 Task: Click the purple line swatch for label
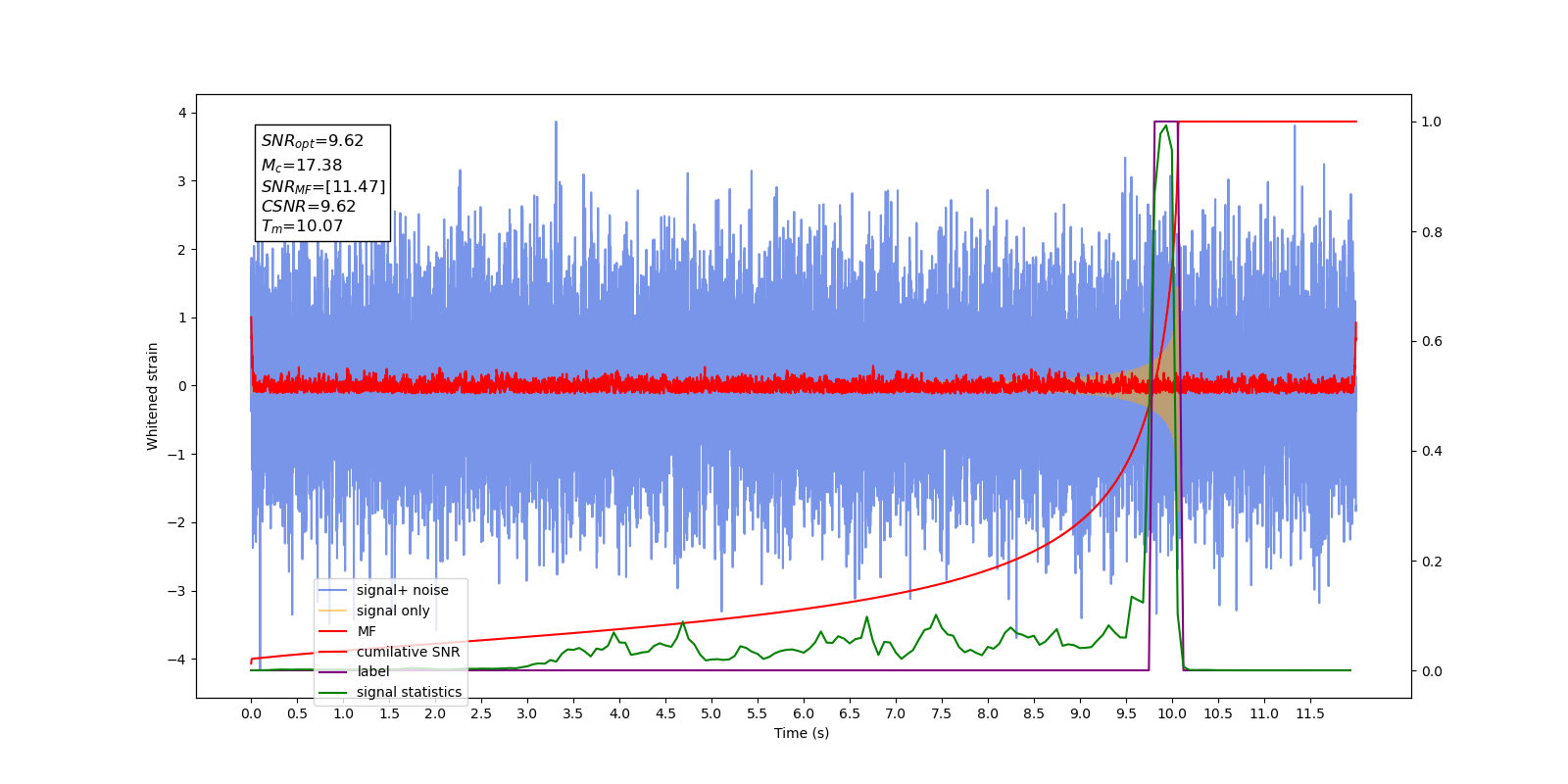coord(333,671)
